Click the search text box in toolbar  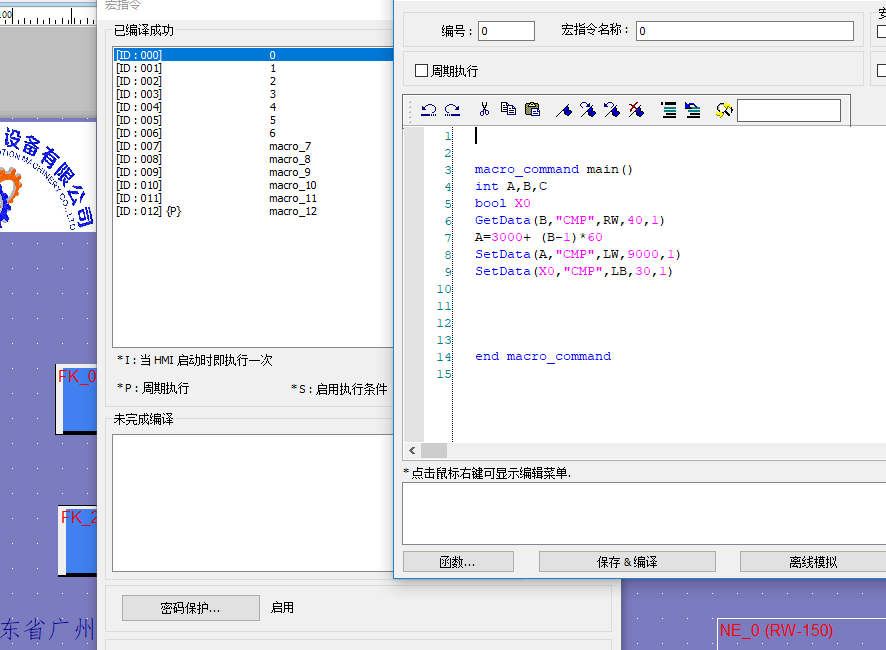[789, 110]
